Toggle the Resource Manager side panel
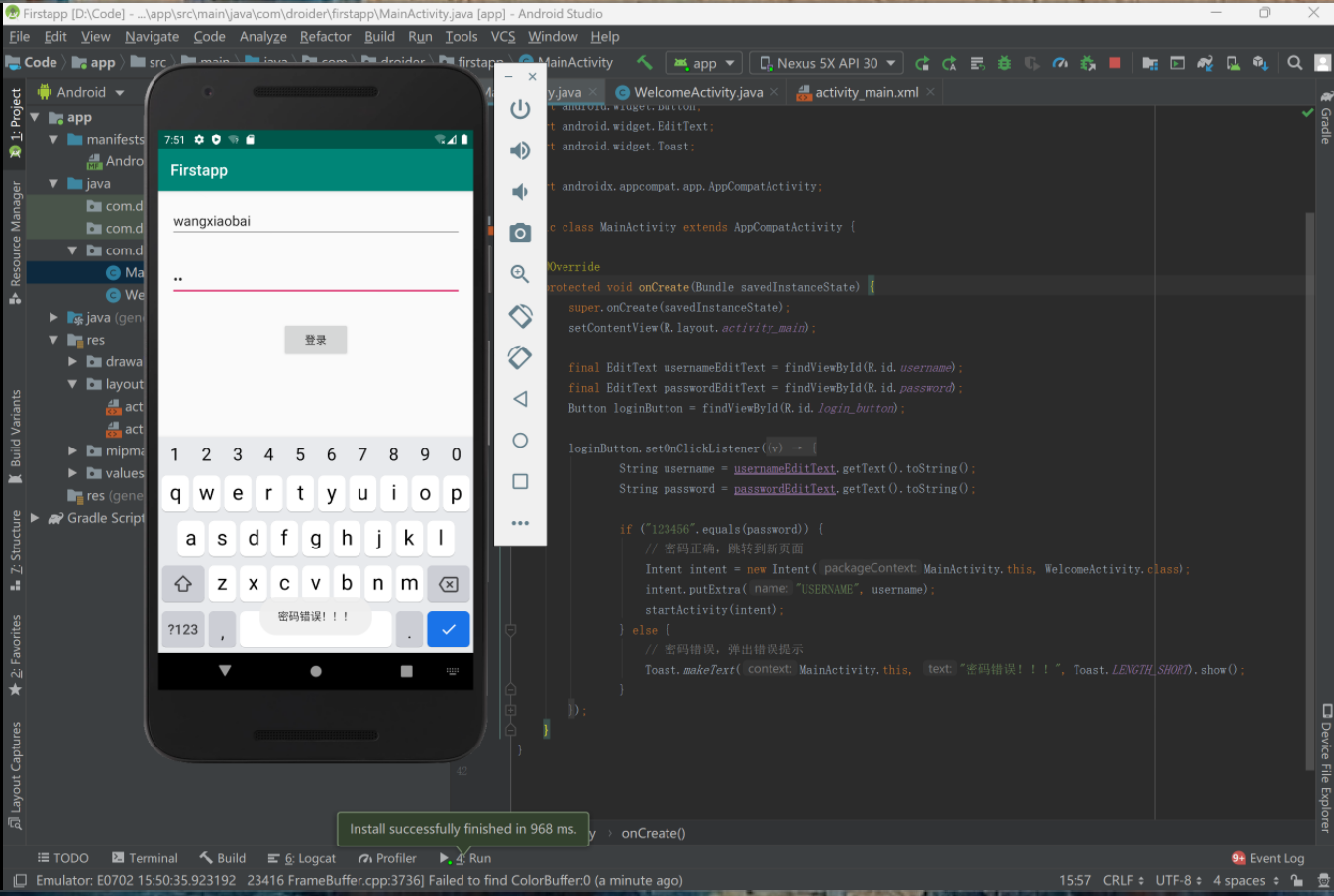Viewport: 1334px width, 896px height. point(15,243)
